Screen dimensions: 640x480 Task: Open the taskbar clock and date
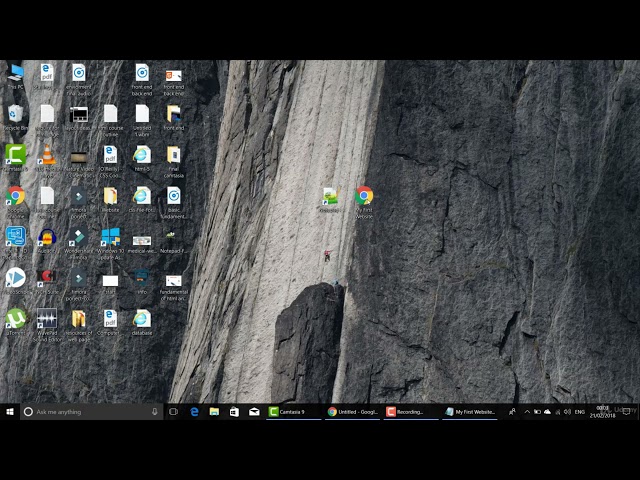coord(602,412)
